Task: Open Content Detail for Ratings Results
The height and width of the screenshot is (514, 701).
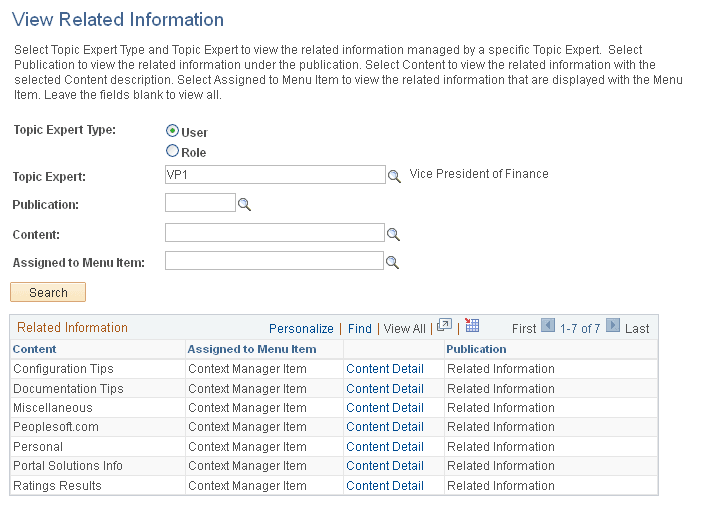Action: click(x=385, y=486)
